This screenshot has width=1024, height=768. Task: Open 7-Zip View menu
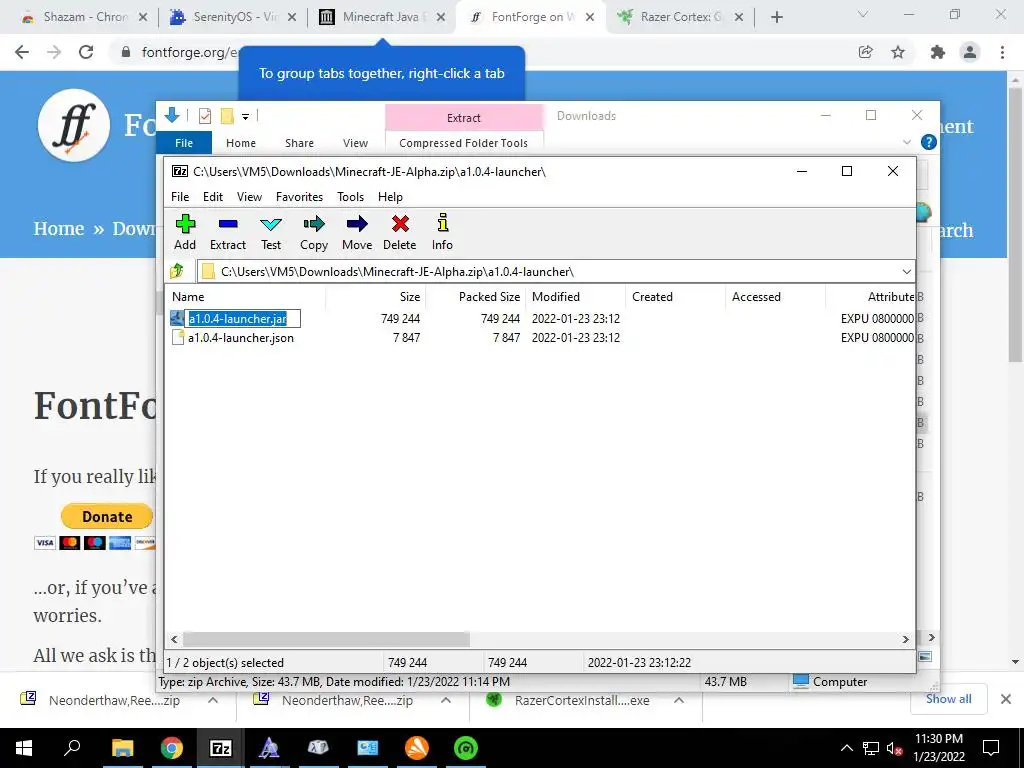tap(249, 197)
